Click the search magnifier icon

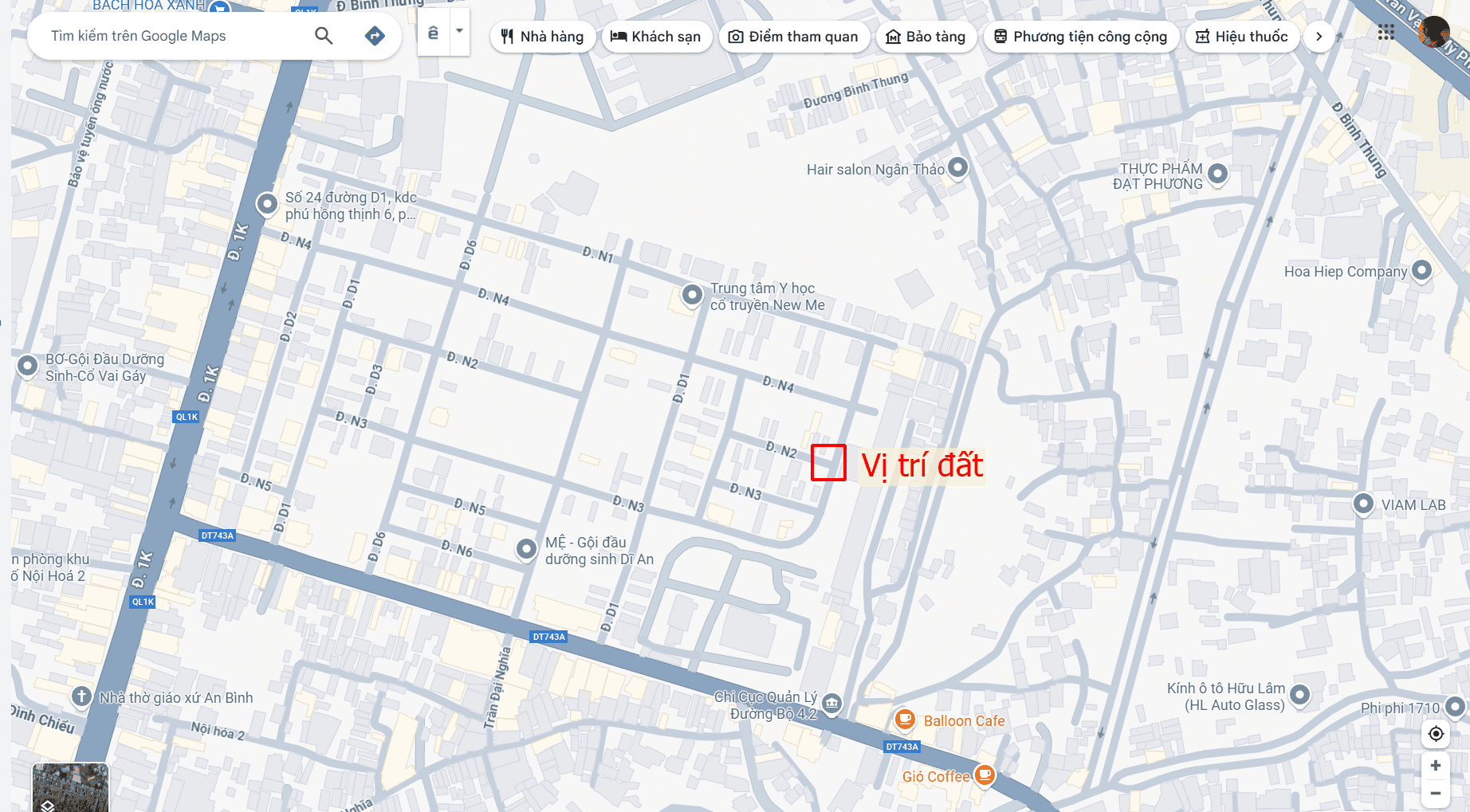[324, 36]
